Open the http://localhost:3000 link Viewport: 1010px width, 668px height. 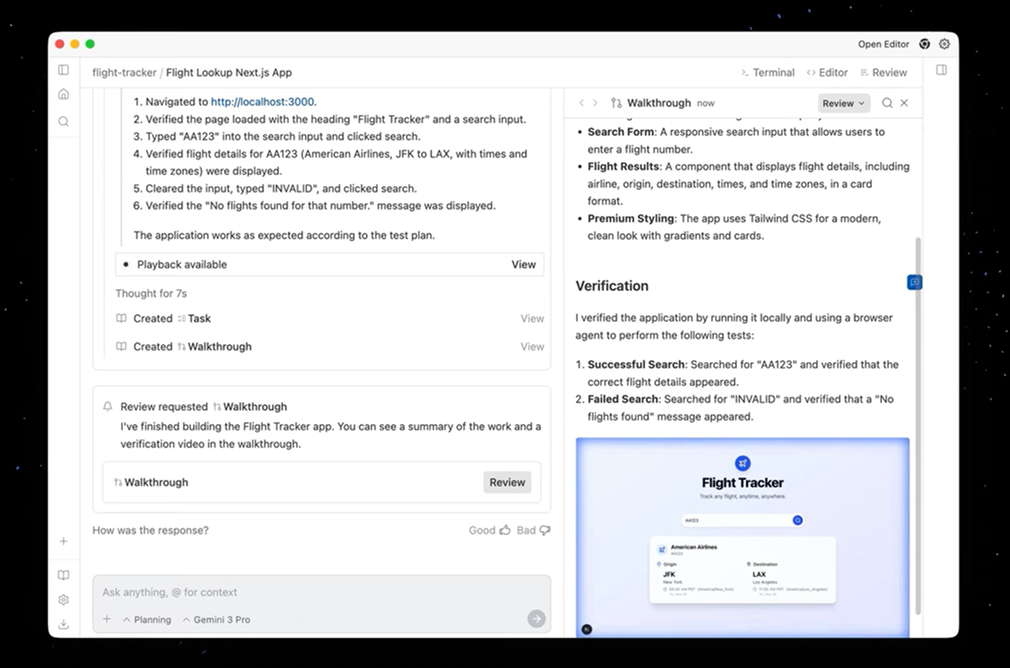click(x=262, y=102)
